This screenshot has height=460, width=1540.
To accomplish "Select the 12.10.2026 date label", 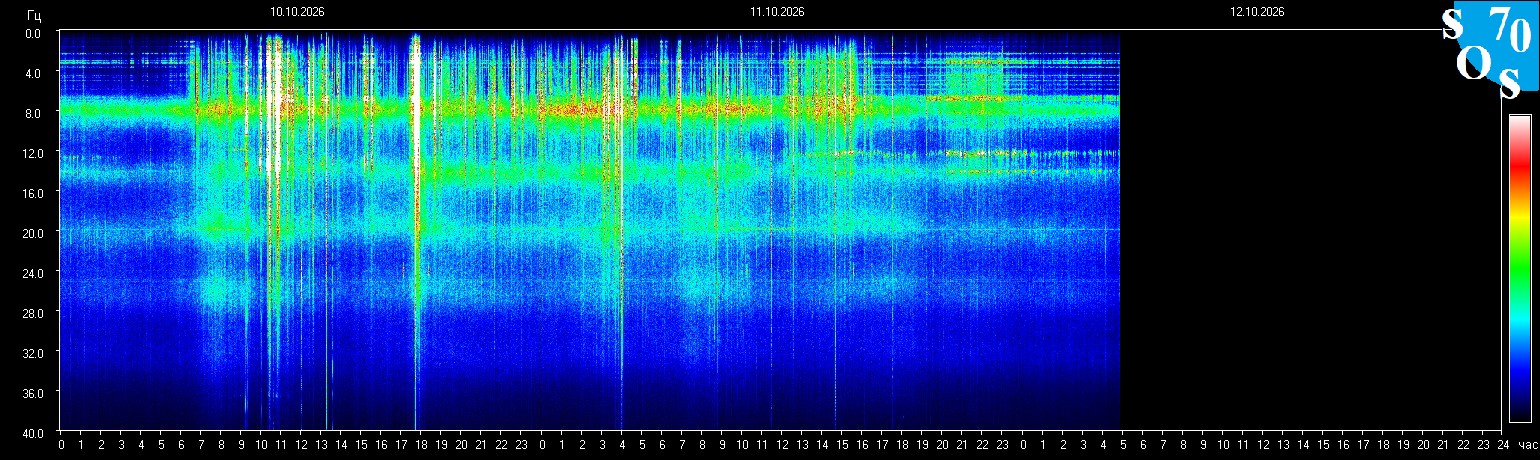I will (x=1257, y=12).
